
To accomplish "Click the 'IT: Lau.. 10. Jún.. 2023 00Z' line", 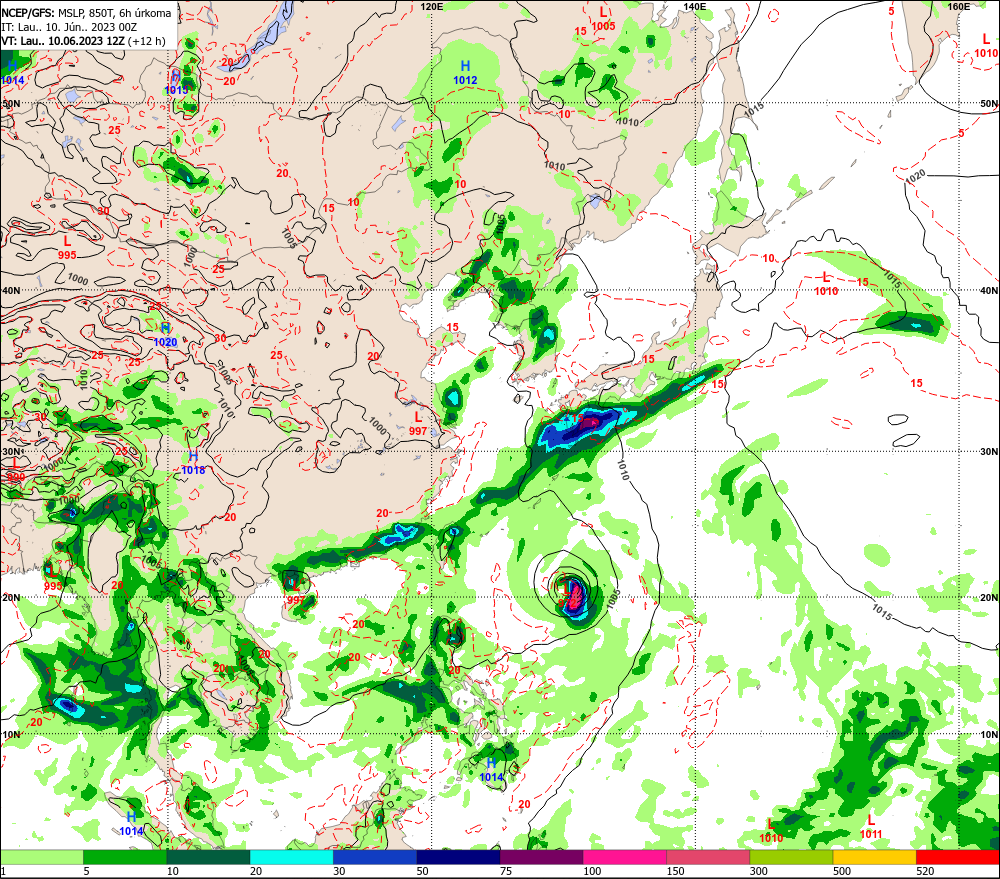I will point(69,27).
